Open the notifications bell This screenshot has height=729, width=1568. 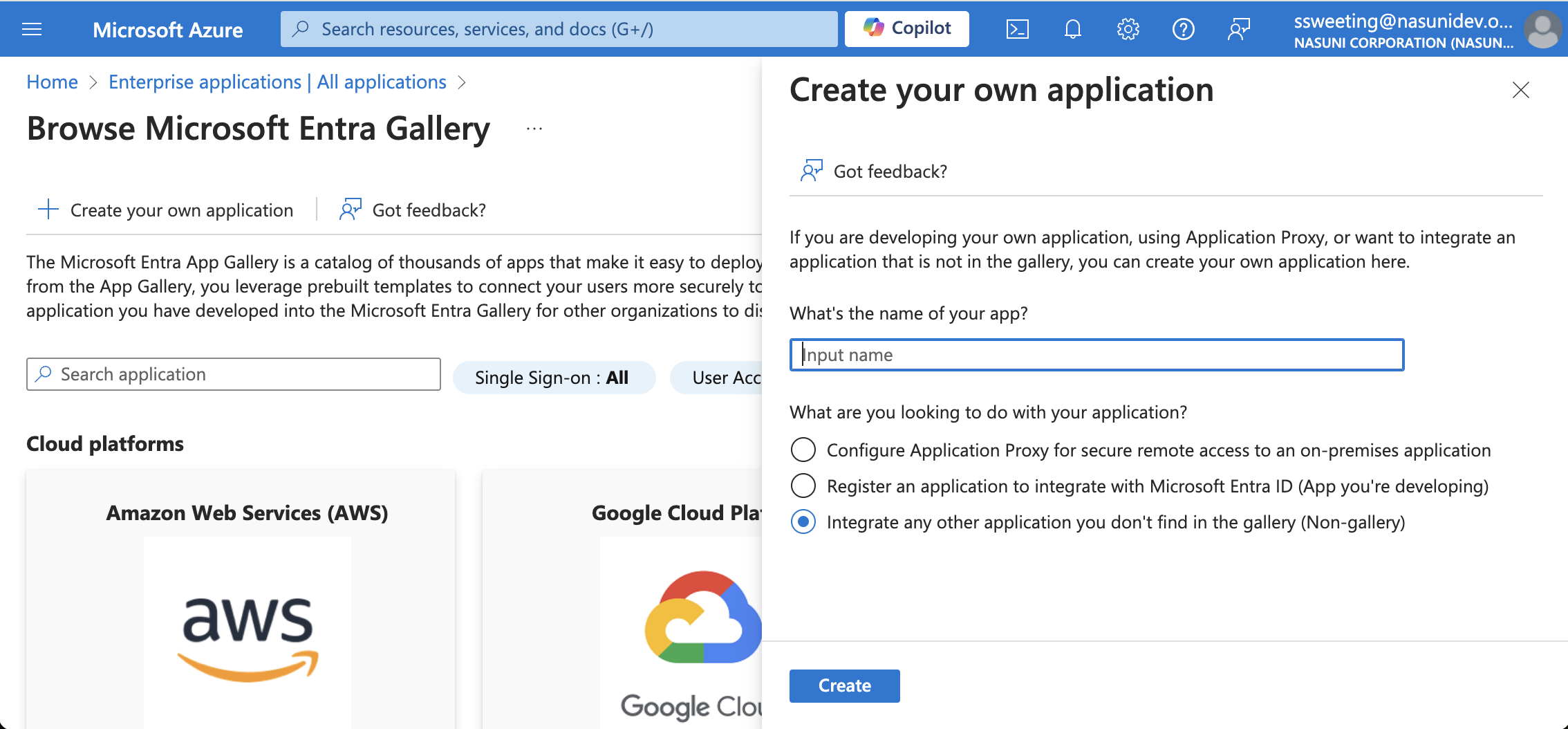click(1072, 29)
